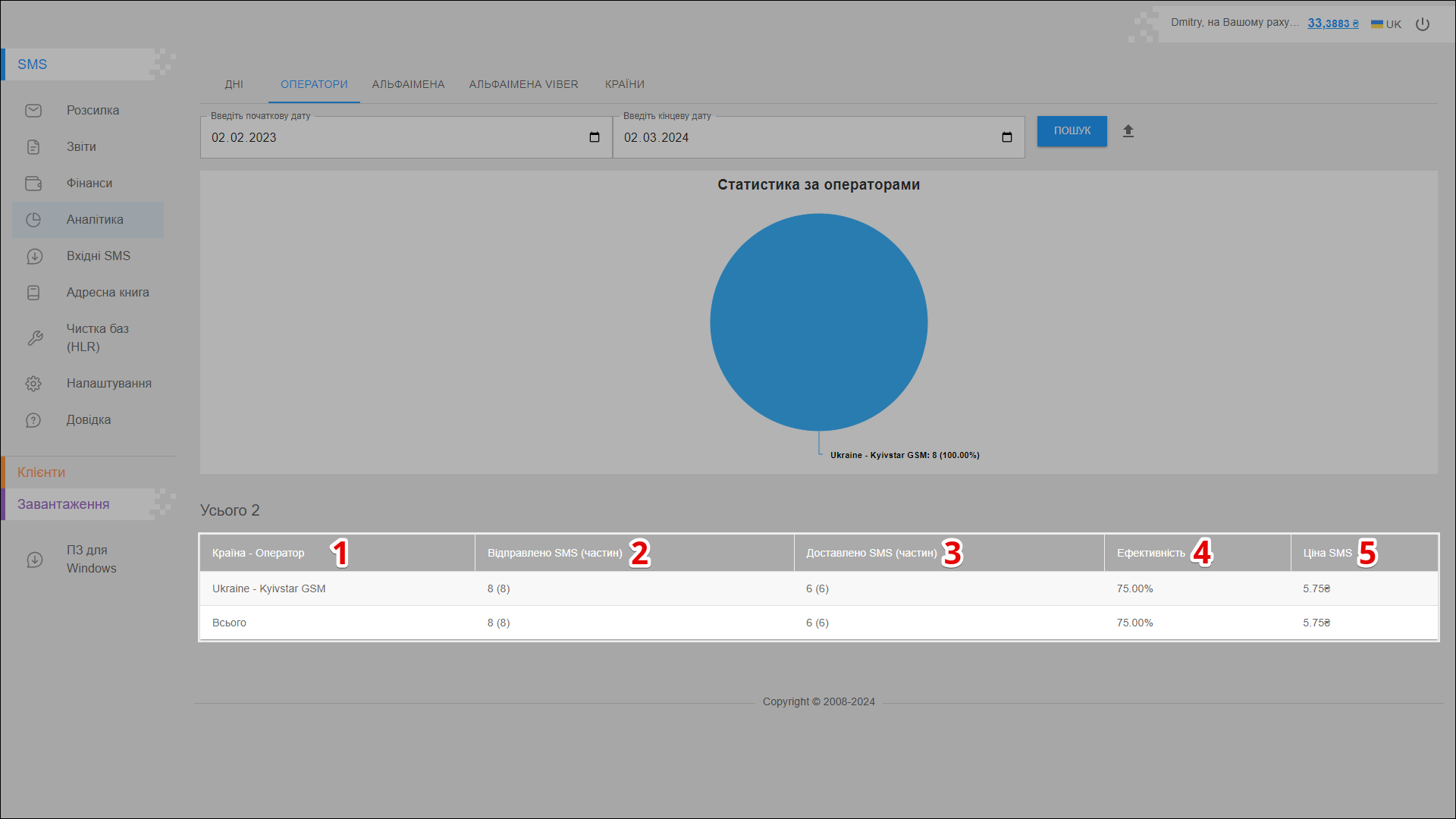Screen dimensions: 1456x819
Task: Click the Адресна книга book icon
Action: (33, 293)
